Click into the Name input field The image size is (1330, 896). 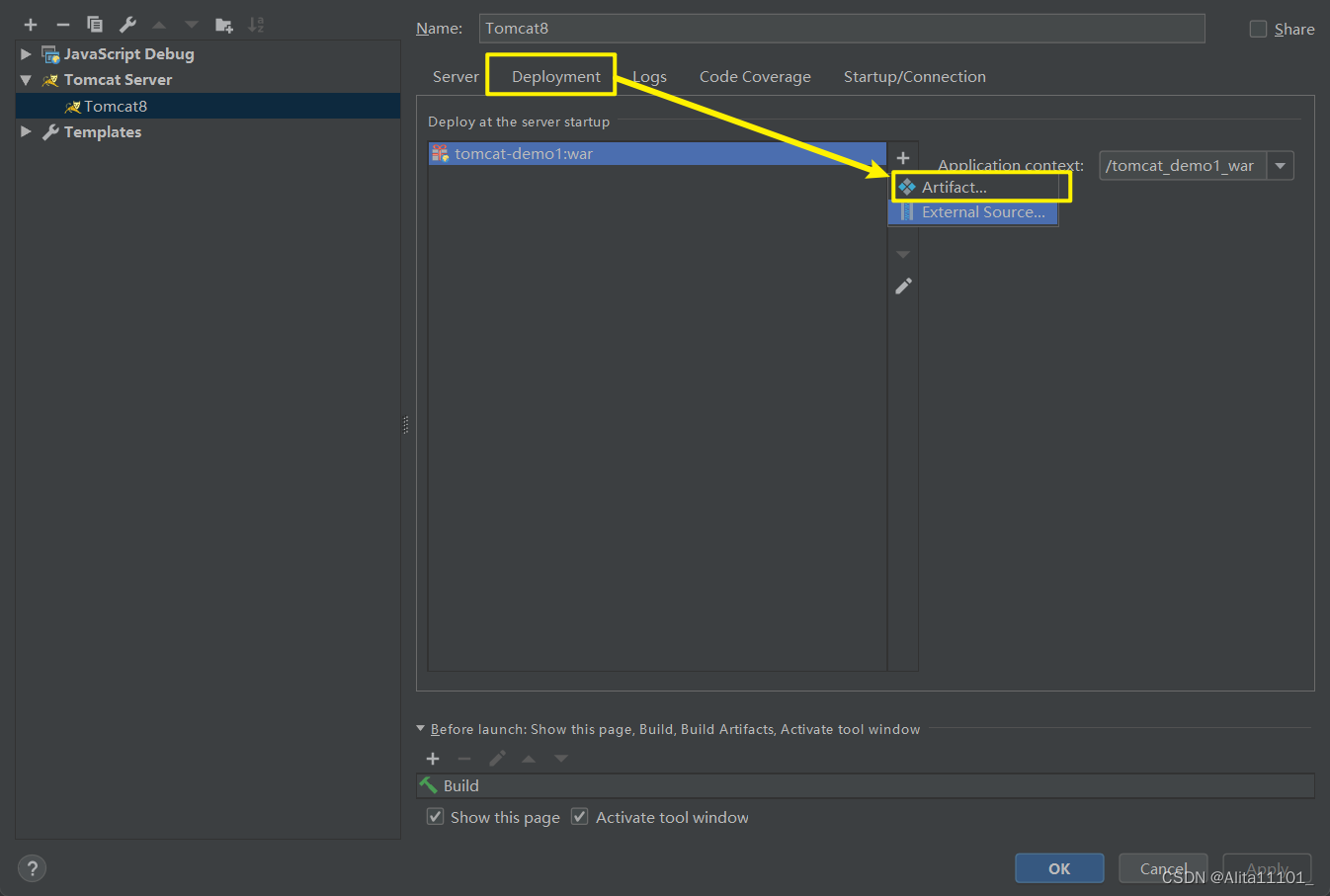pos(842,28)
